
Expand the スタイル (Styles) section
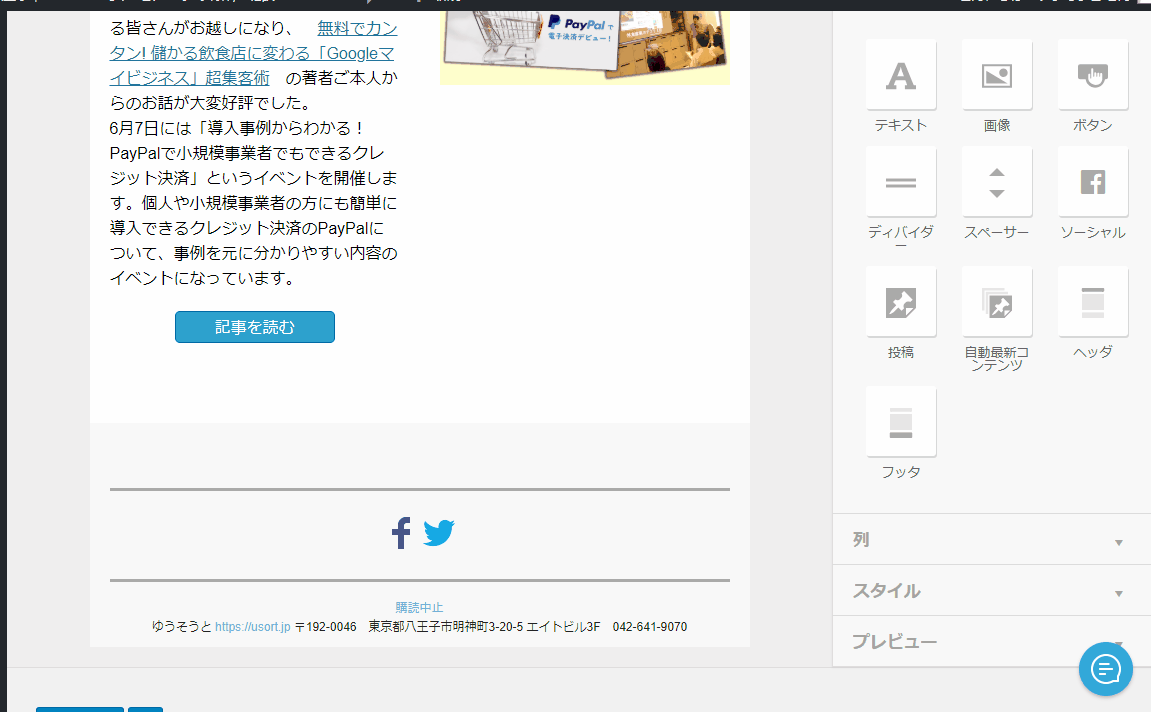(991, 591)
